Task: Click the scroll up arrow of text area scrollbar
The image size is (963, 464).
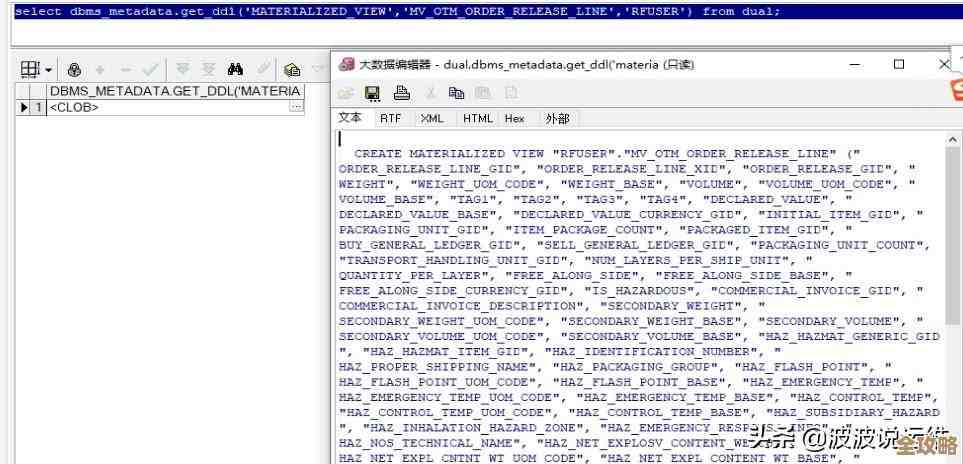Action: coord(953,140)
